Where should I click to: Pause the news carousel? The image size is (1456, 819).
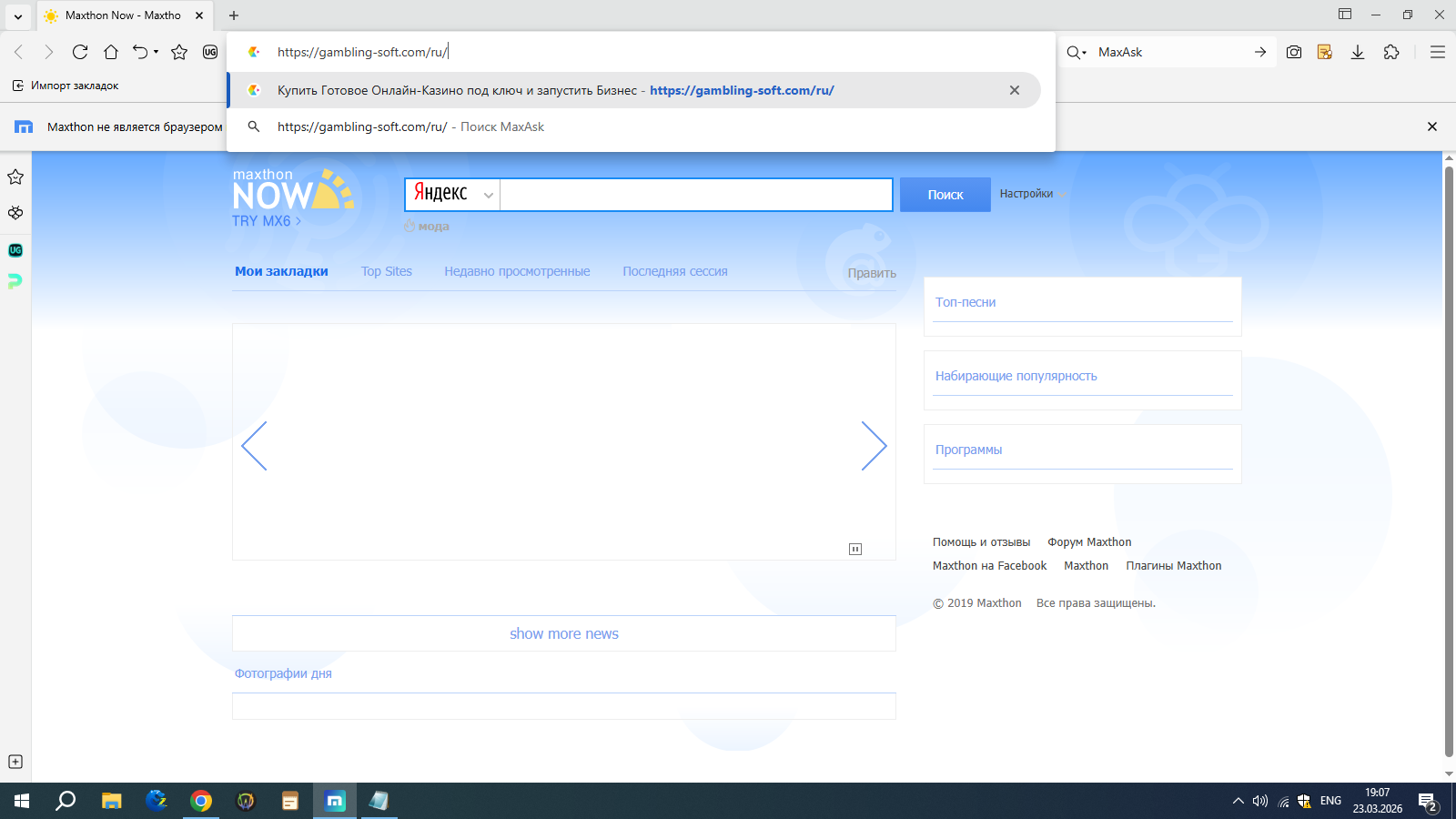tap(855, 549)
